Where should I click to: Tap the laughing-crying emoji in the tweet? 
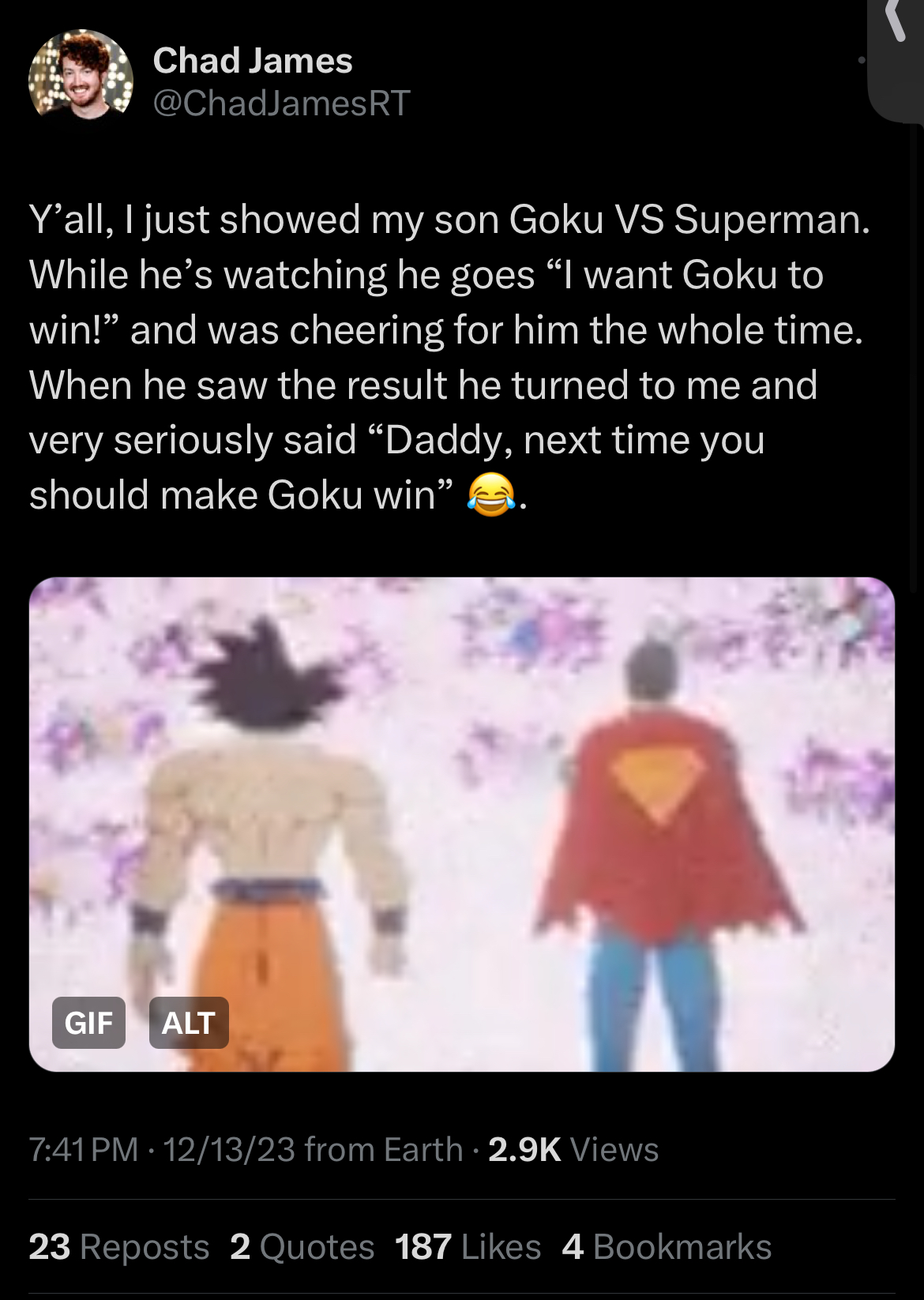coord(491,495)
